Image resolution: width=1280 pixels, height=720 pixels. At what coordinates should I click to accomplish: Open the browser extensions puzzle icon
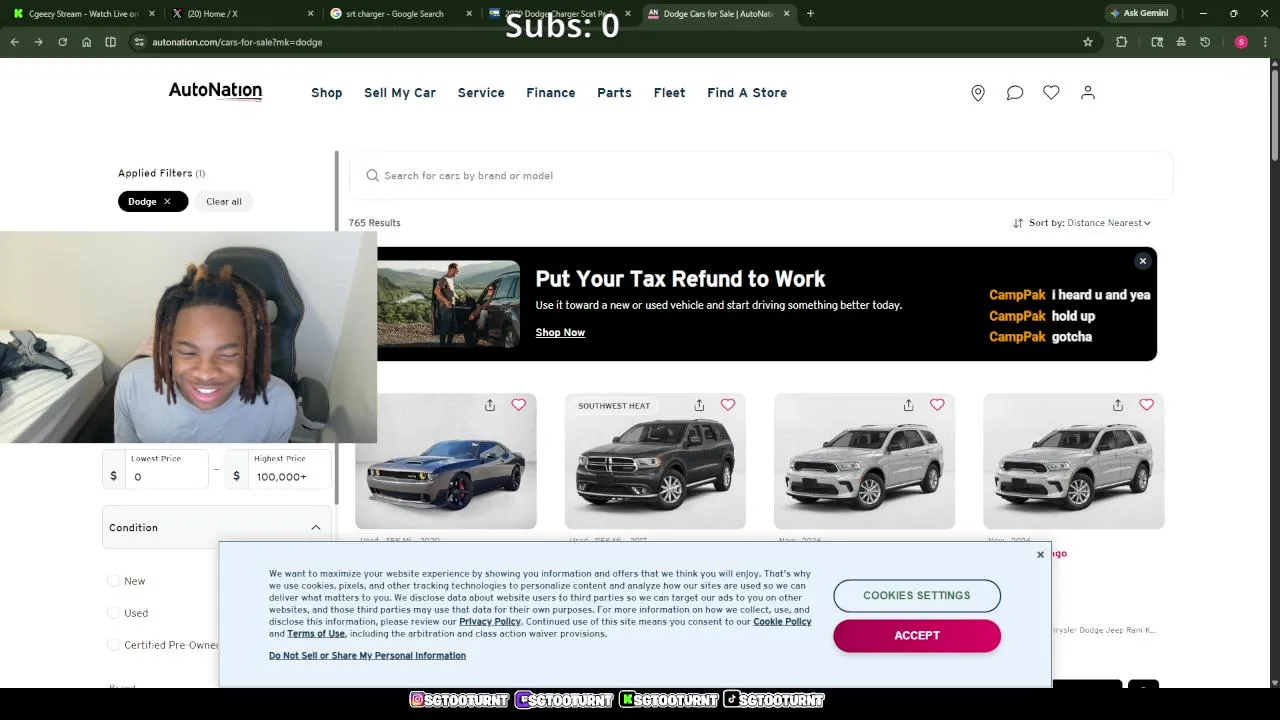1121,42
